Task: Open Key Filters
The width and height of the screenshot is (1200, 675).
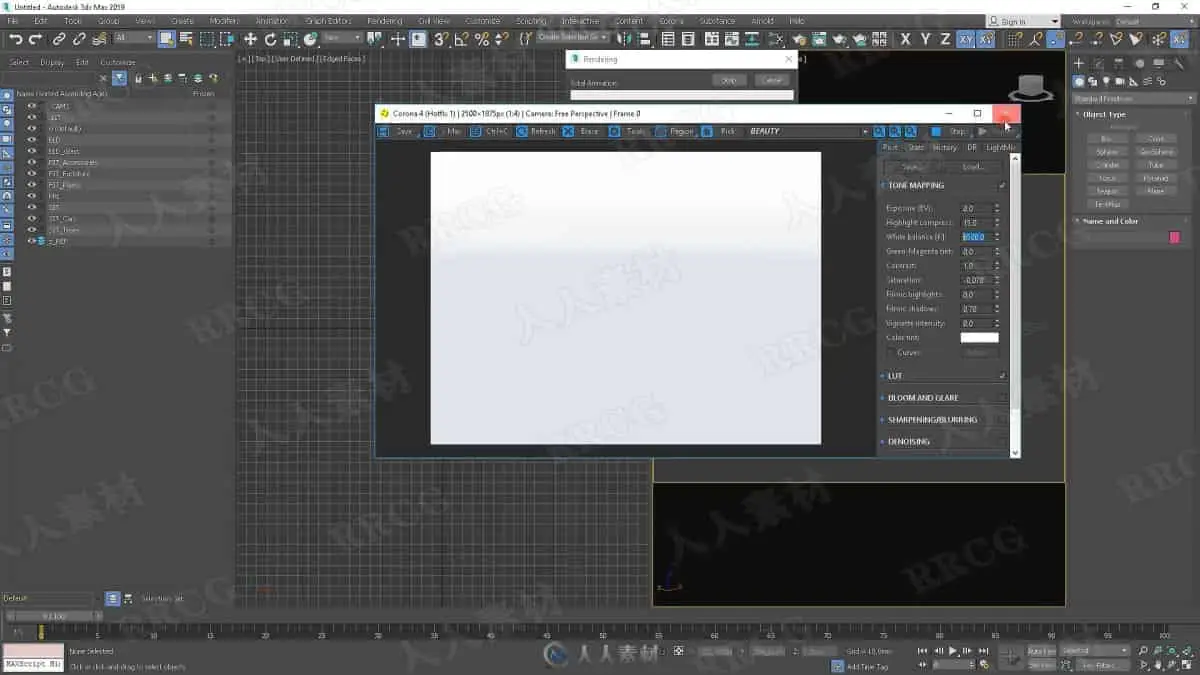Action: (x=1104, y=664)
